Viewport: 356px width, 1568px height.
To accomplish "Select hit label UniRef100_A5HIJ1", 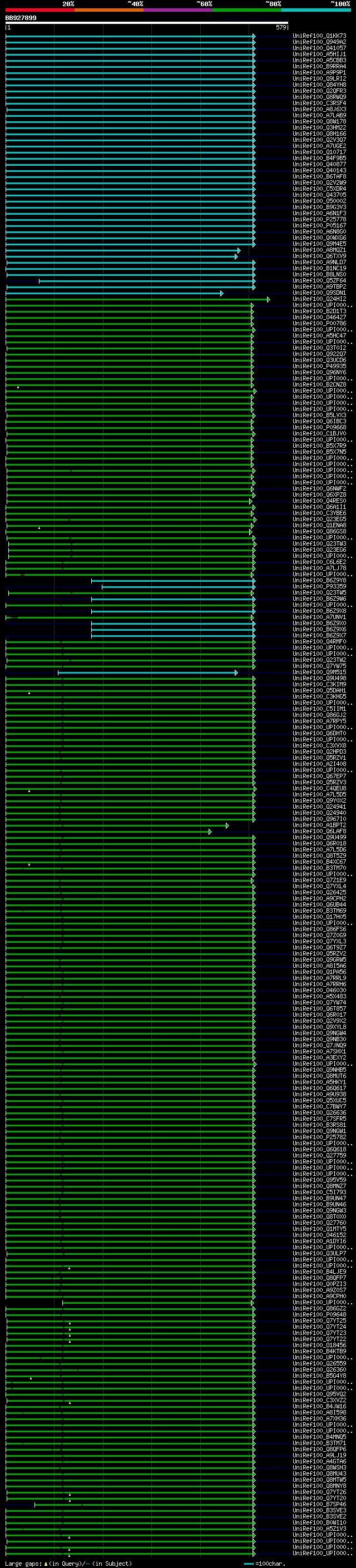I will click(319, 54).
